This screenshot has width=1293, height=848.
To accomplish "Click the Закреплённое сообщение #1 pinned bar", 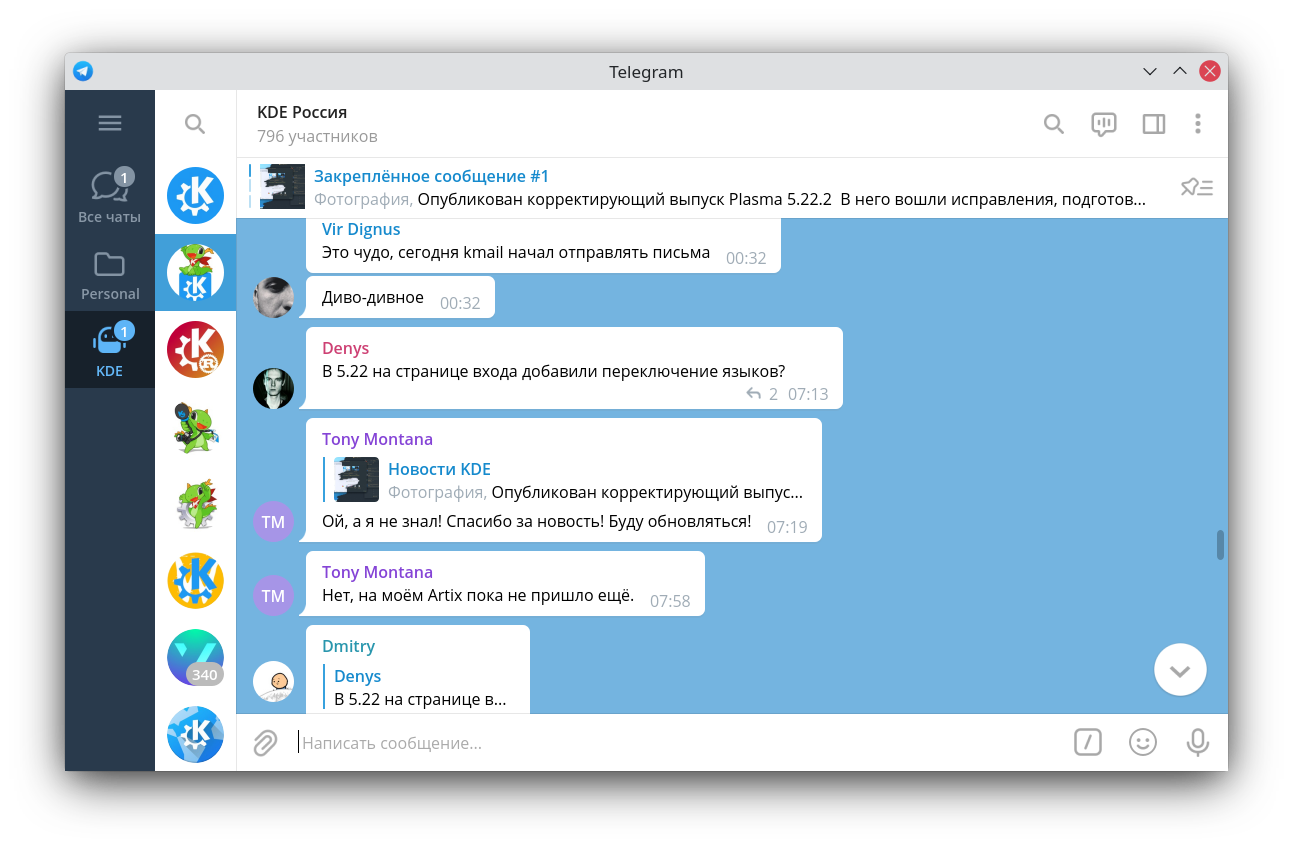I will pyautogui.click(x=732, y=187).
